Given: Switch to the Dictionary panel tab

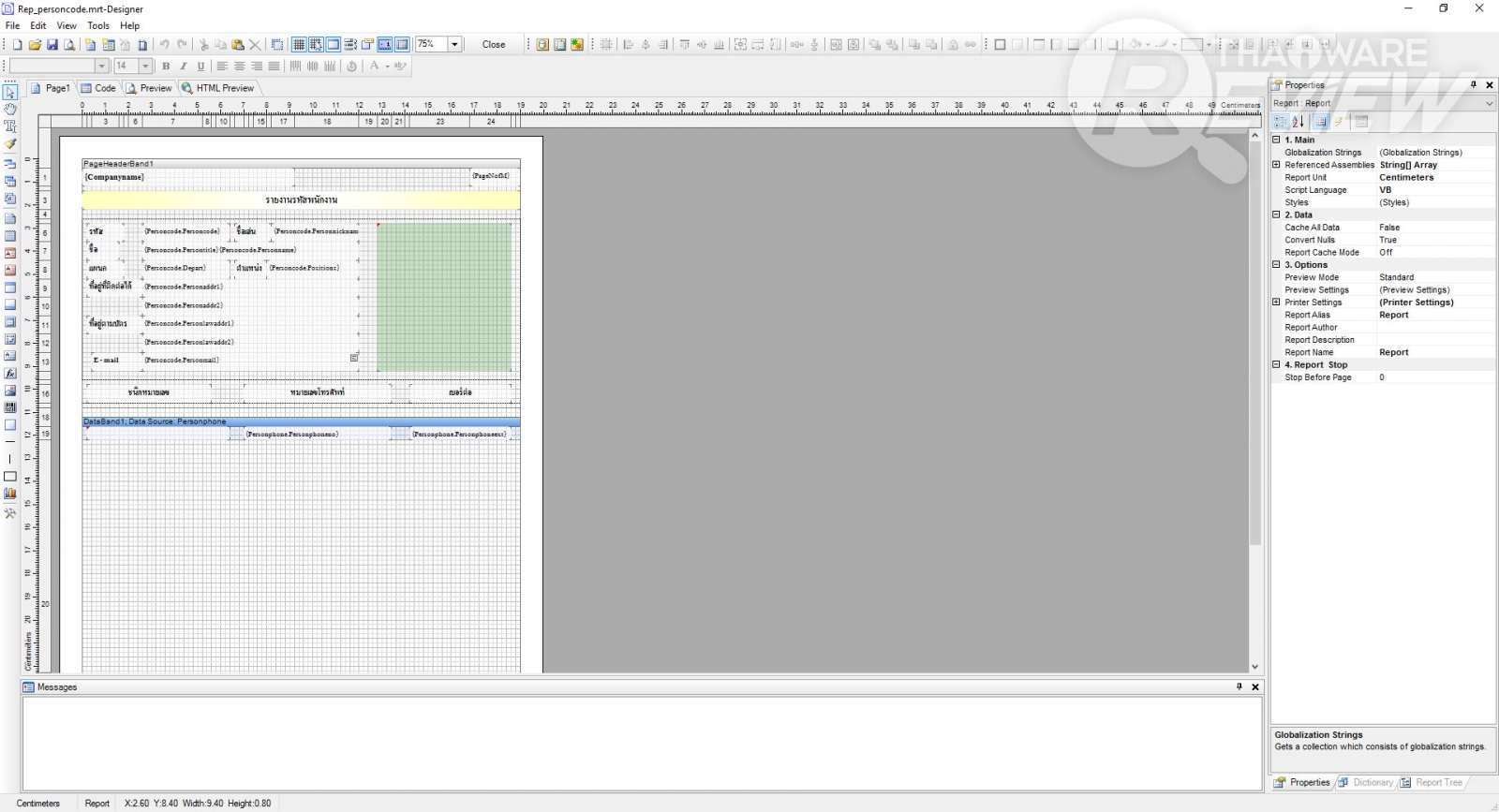Looking at the screenshot, I should click(x=1366, y=783).
